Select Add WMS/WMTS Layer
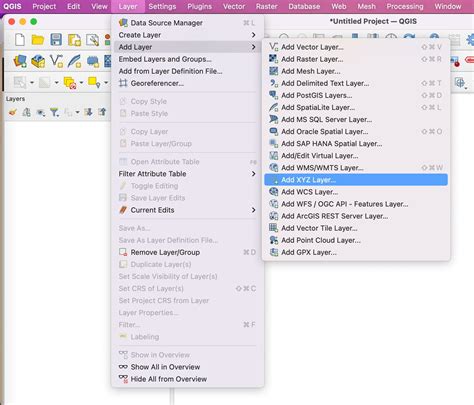Viewport: 474px width, 405px height. 356,168
